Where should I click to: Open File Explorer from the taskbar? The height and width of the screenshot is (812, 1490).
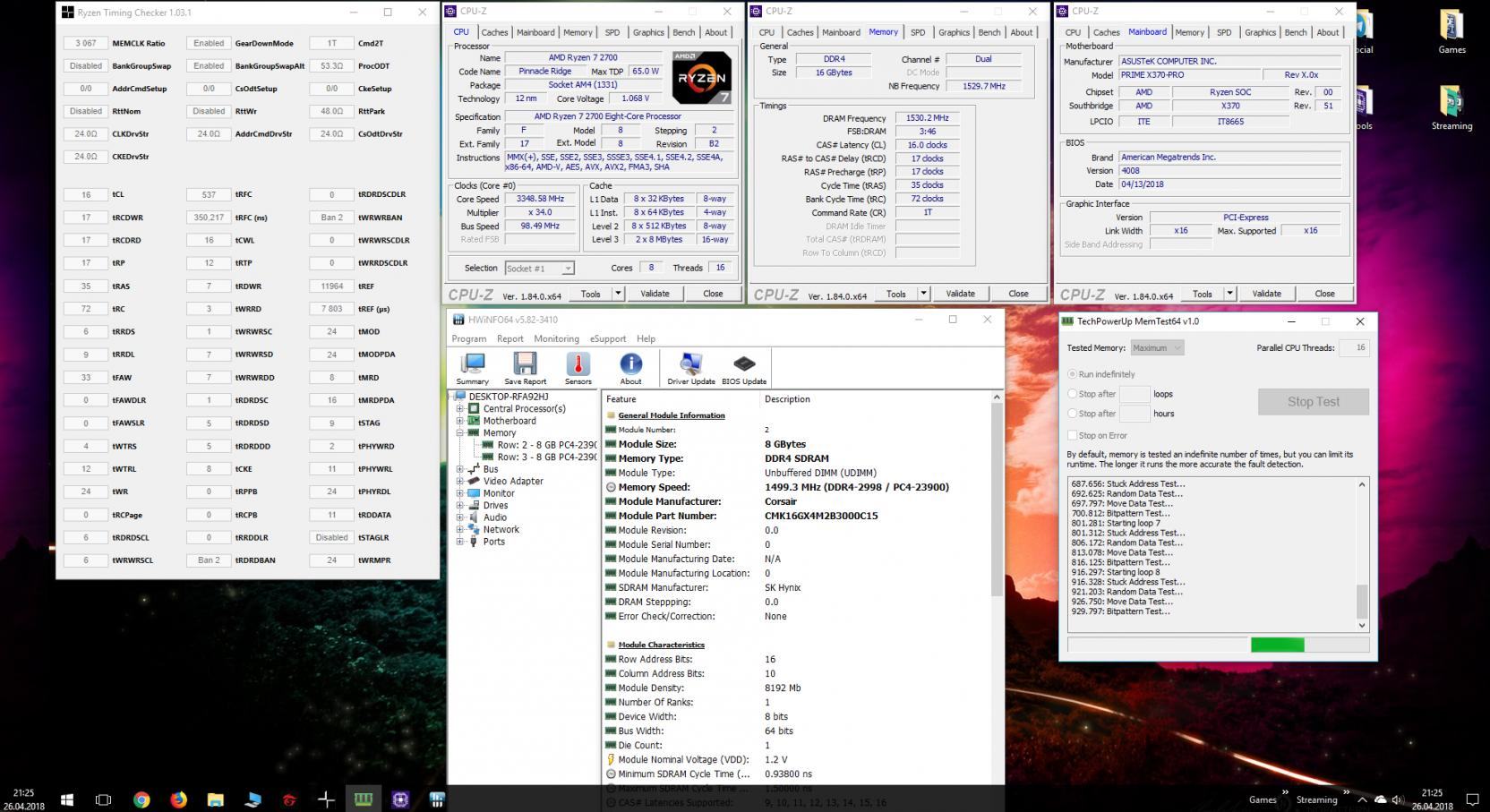[x=215, y=799]
